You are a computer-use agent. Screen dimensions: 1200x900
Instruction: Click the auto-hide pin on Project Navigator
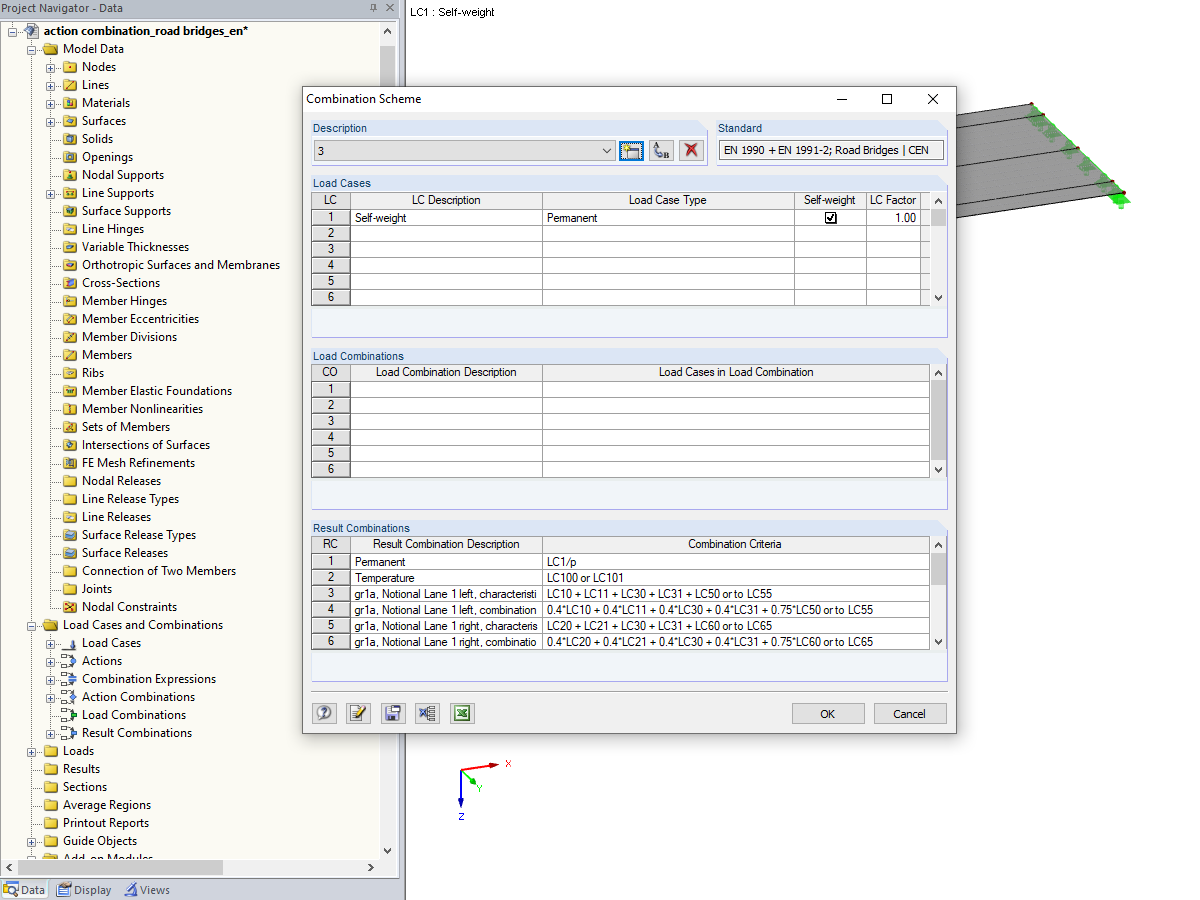click(375, 8)
